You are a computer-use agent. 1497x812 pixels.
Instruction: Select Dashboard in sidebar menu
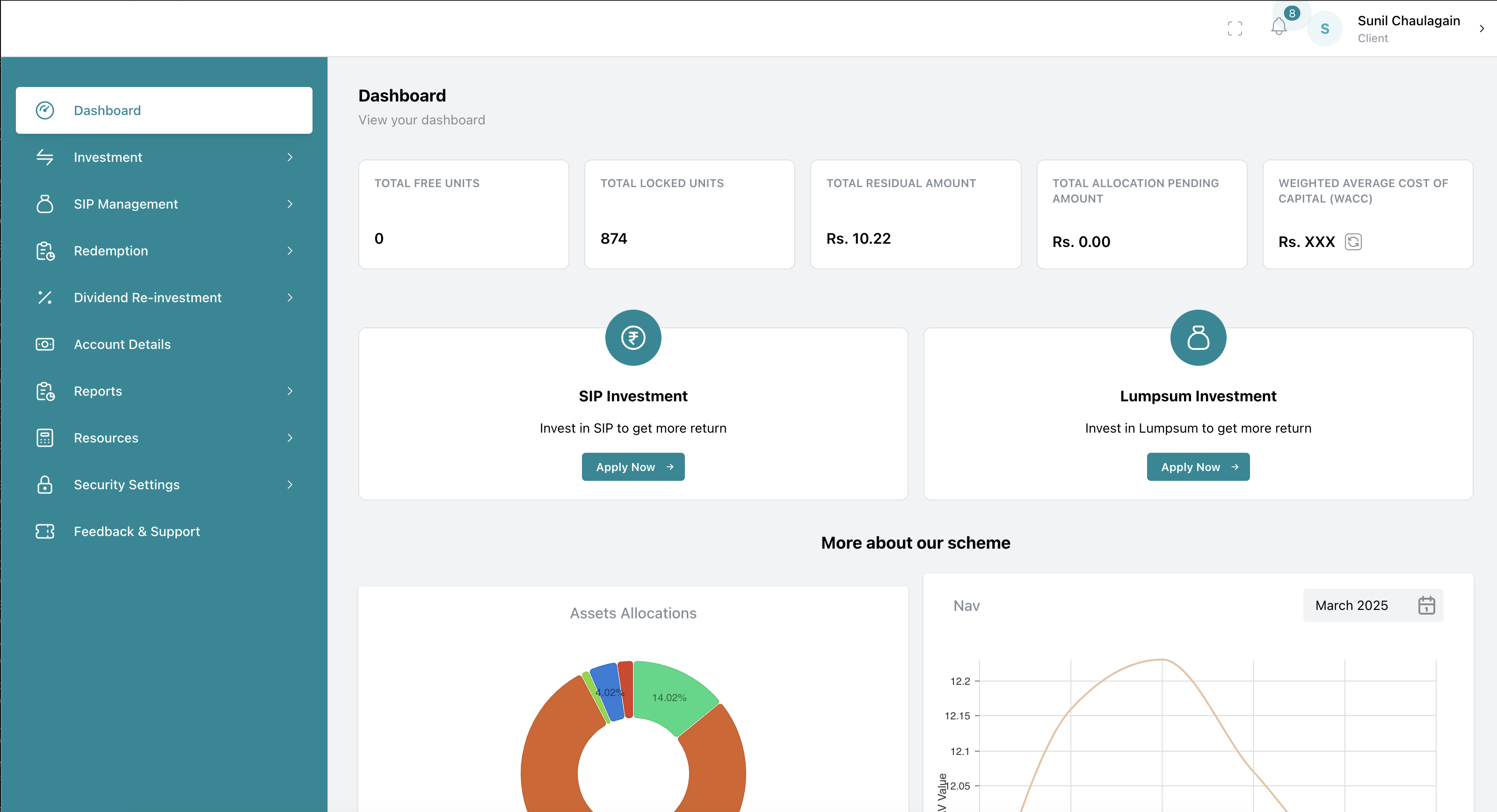coord(164,110)
